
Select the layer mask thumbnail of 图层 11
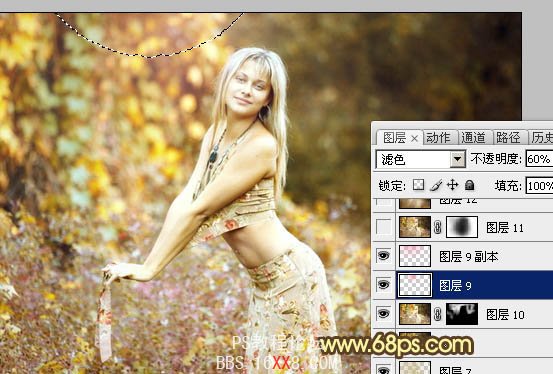coord(462,227)
